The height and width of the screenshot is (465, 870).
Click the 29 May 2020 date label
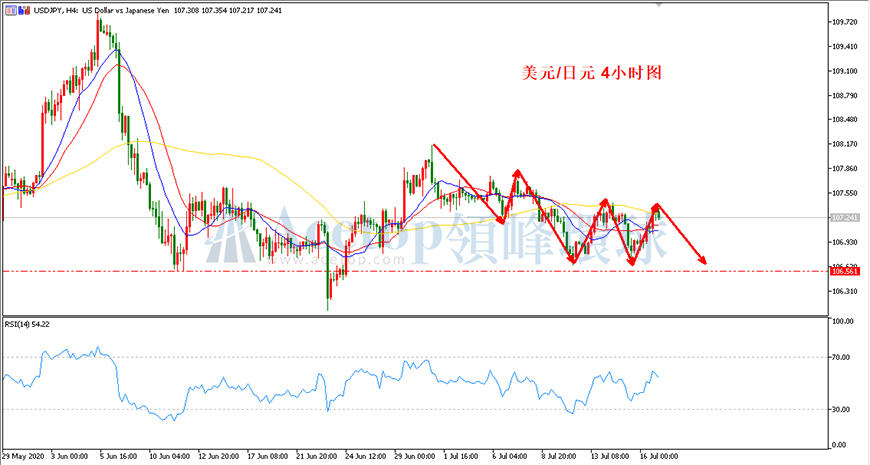[21, 456]
